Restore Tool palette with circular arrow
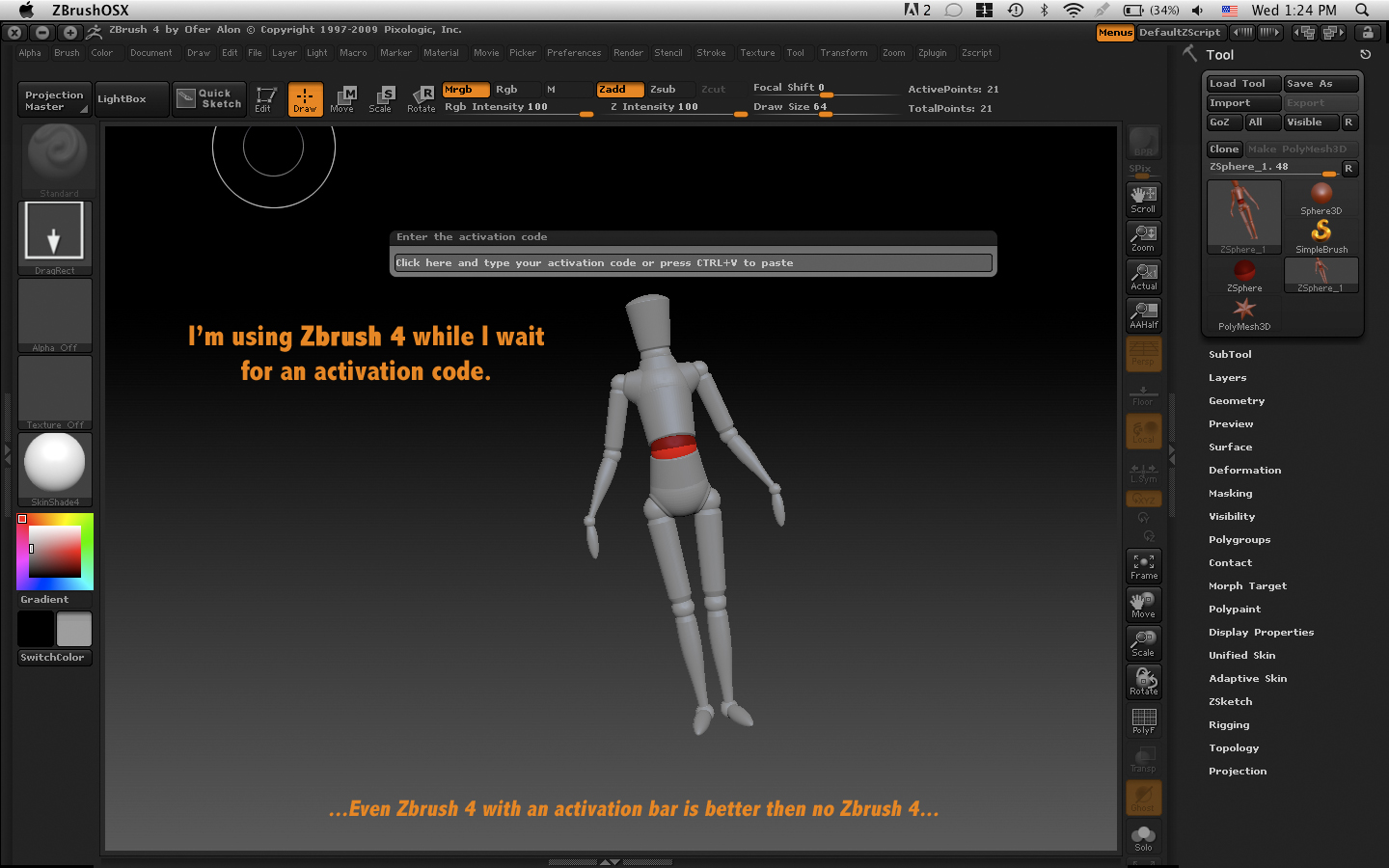 [x=1365, y=55]
